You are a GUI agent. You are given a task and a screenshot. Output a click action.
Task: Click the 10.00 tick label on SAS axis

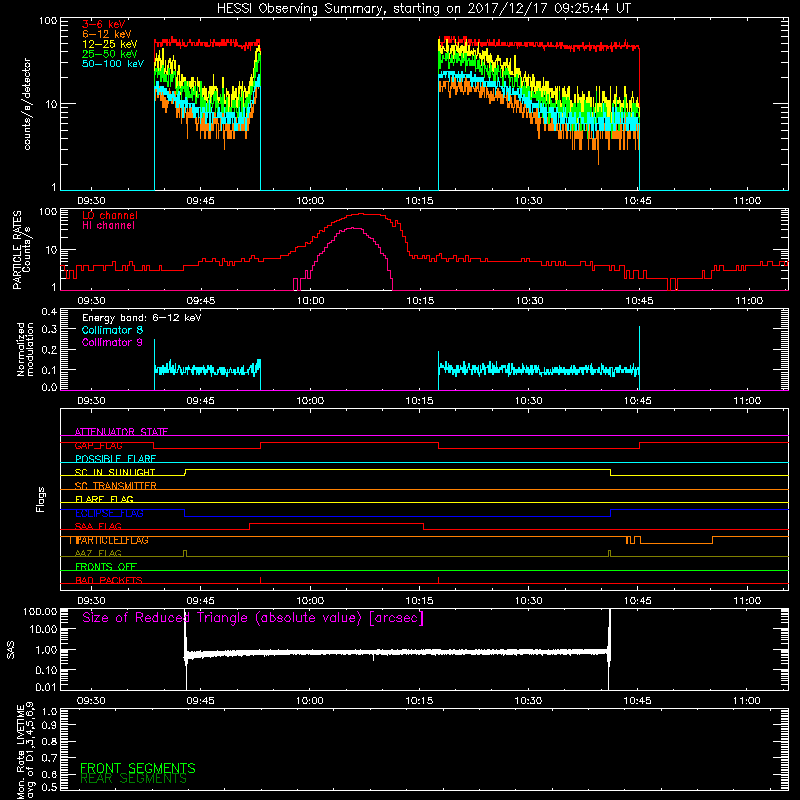pos(43,630)
